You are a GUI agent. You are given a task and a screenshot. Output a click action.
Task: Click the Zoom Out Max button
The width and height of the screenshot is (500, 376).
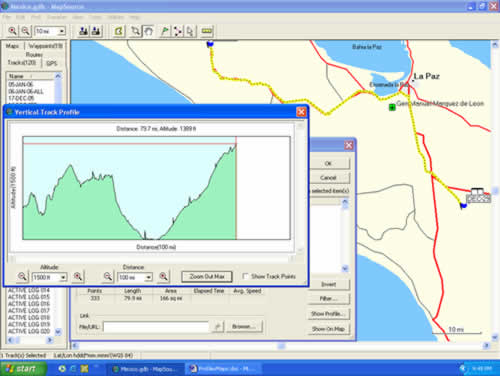tap(207, 277)
